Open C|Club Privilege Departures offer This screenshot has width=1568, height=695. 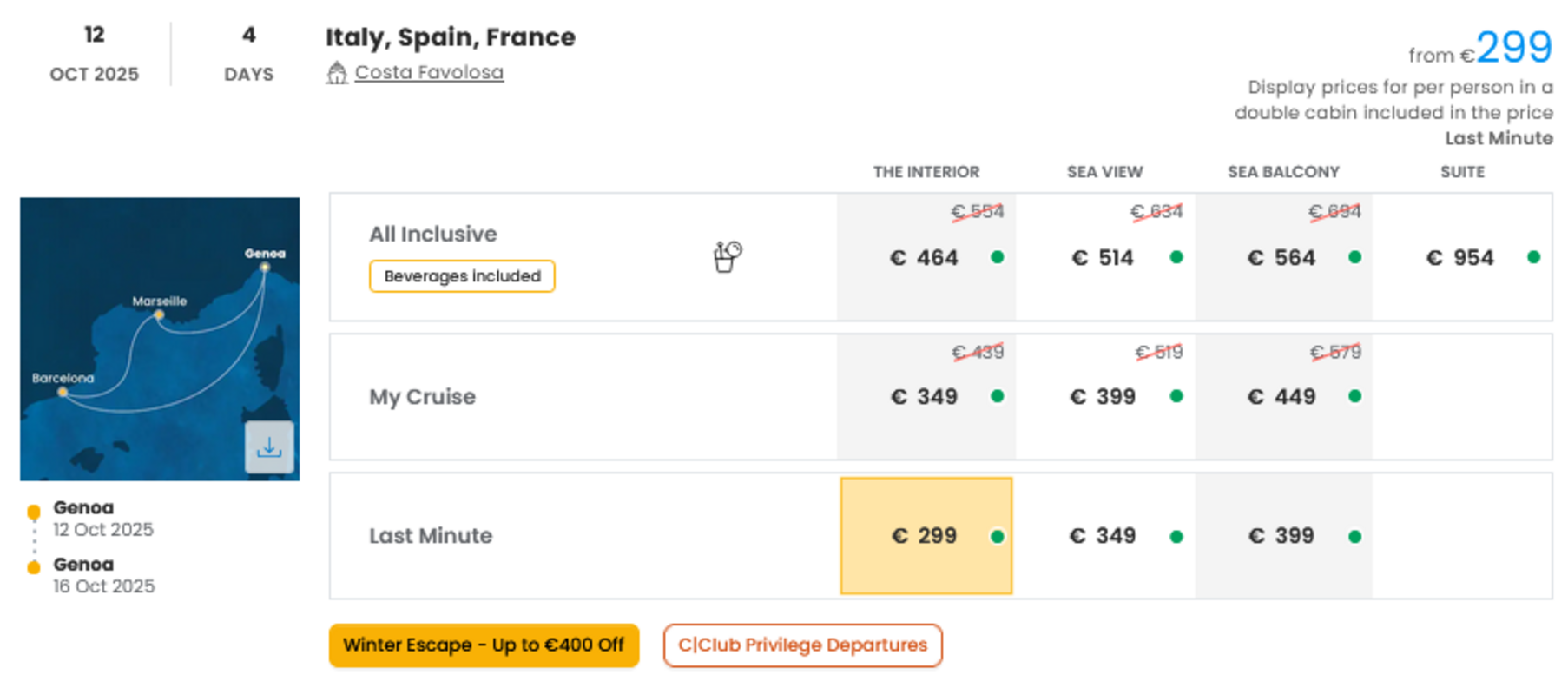pyautogui.click(x=803, y=645)
